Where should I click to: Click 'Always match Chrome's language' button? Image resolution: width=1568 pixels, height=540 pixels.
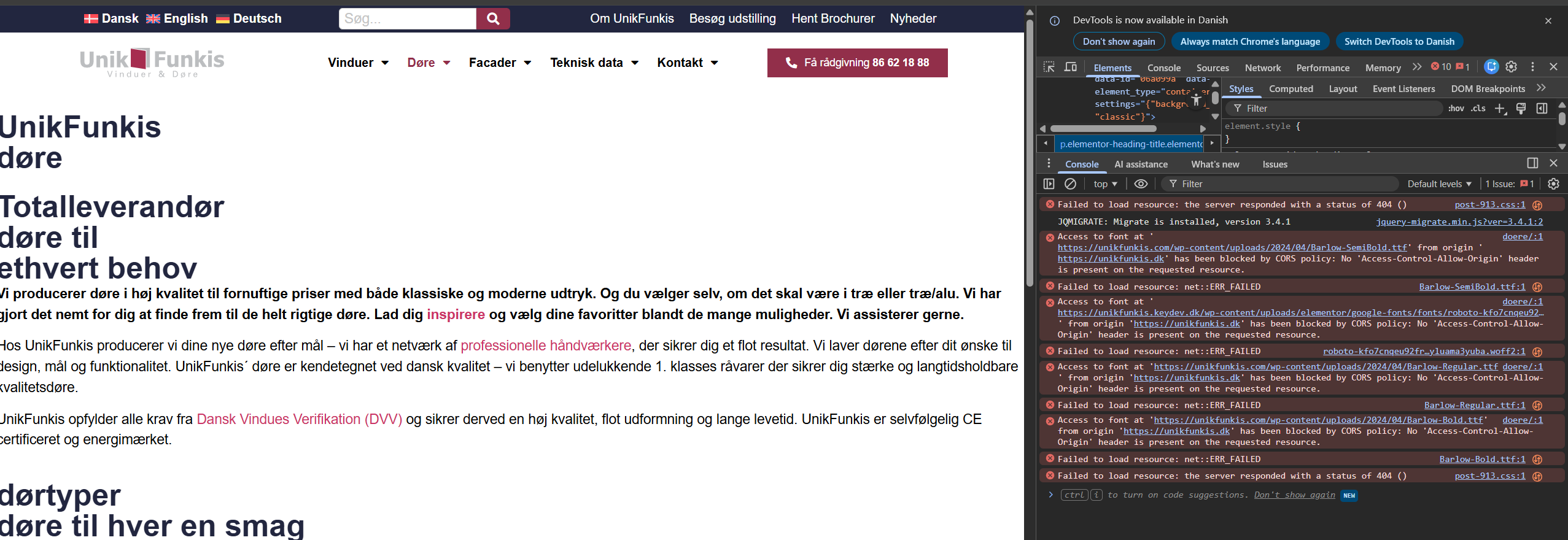[1250, 42]
